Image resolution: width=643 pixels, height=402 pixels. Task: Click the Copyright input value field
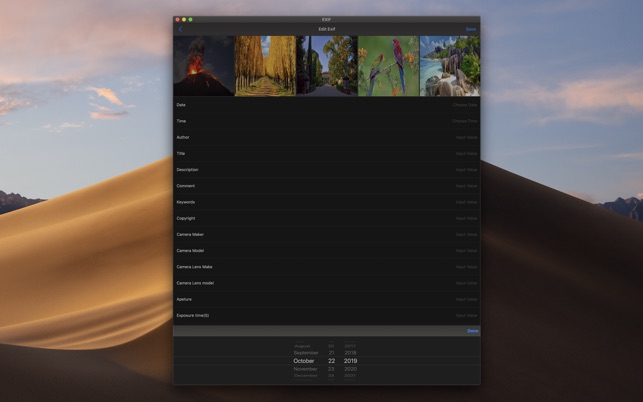tap(467, 218)
